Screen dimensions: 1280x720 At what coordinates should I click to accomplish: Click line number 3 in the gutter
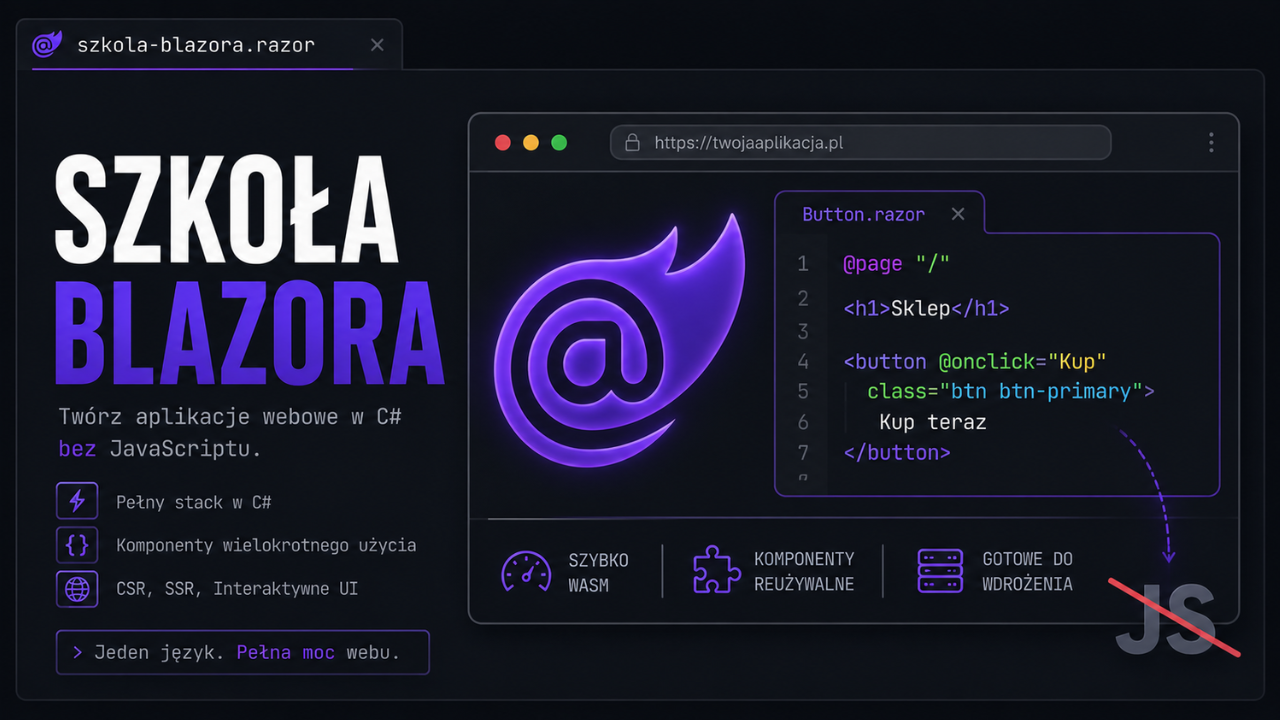(x=803, y=331)
